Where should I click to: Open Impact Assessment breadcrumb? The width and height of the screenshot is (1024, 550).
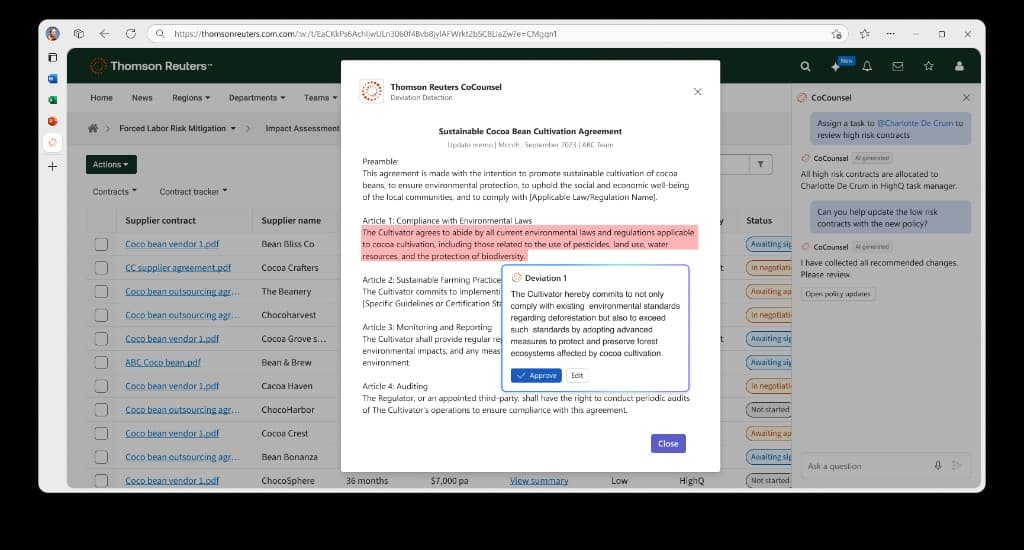(302, 128)
